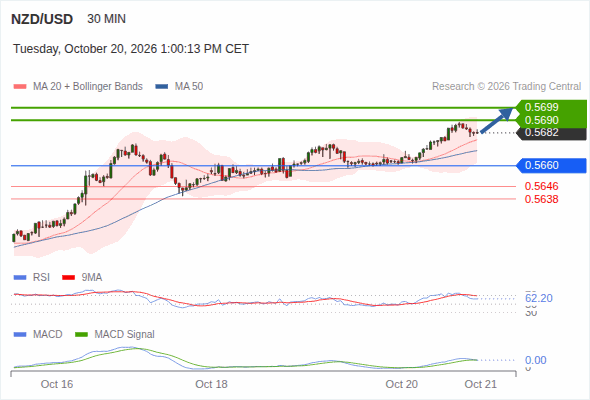Viewport: 590px width, 400px height.
Task: Click the Oct 20 date axis label
Action: tap(401, 384)
